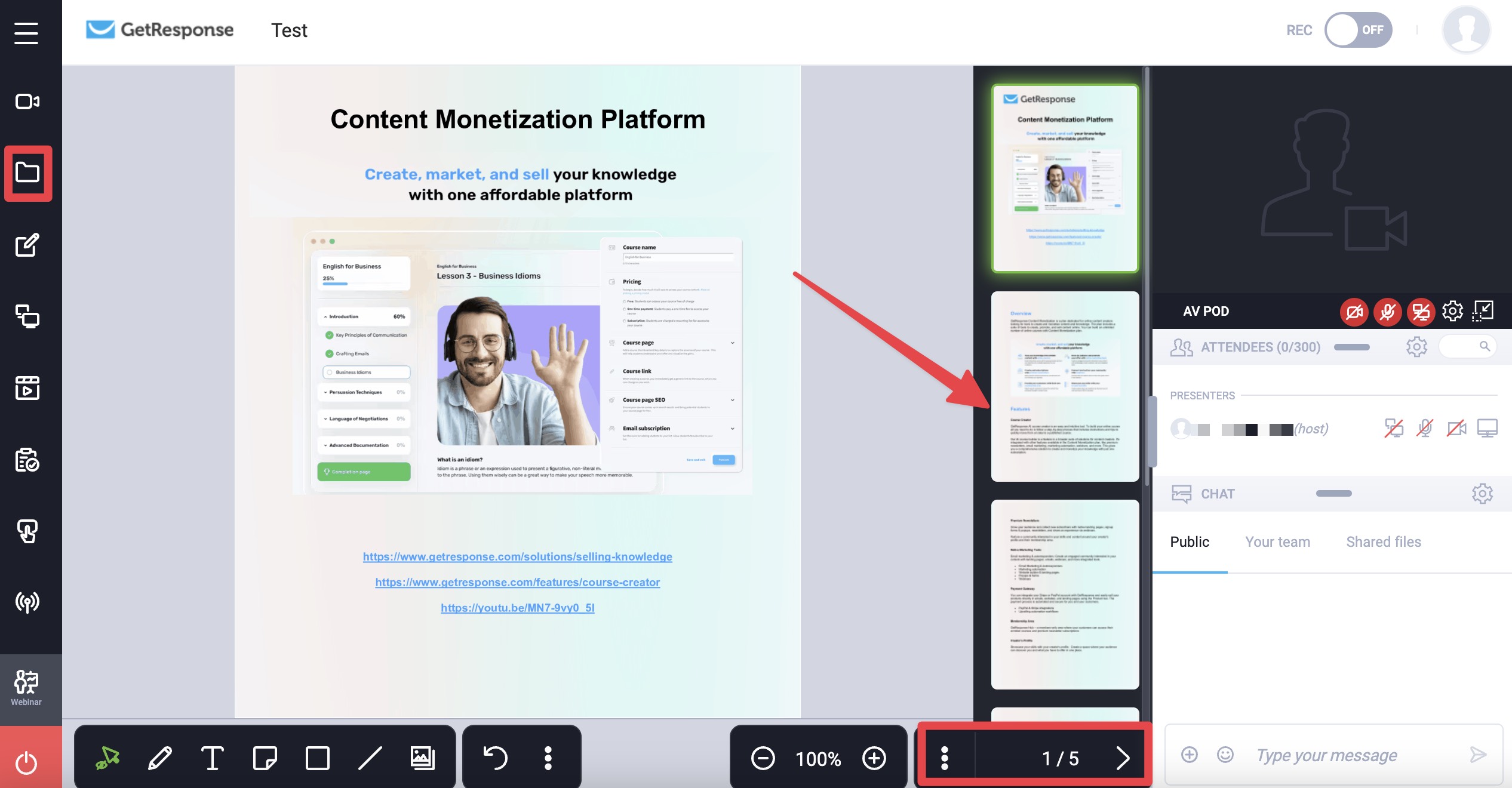Open the user profile avatar

coord(1466,30)
